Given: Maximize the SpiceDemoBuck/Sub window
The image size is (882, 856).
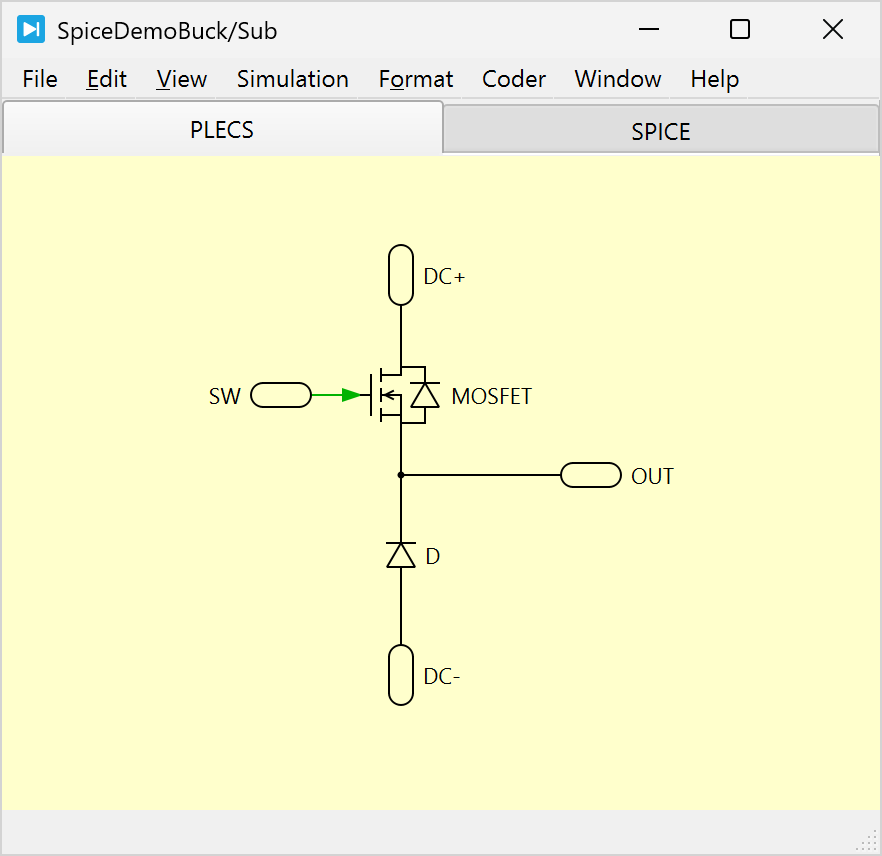Looking at the screenshot, I should coord(740,30).
